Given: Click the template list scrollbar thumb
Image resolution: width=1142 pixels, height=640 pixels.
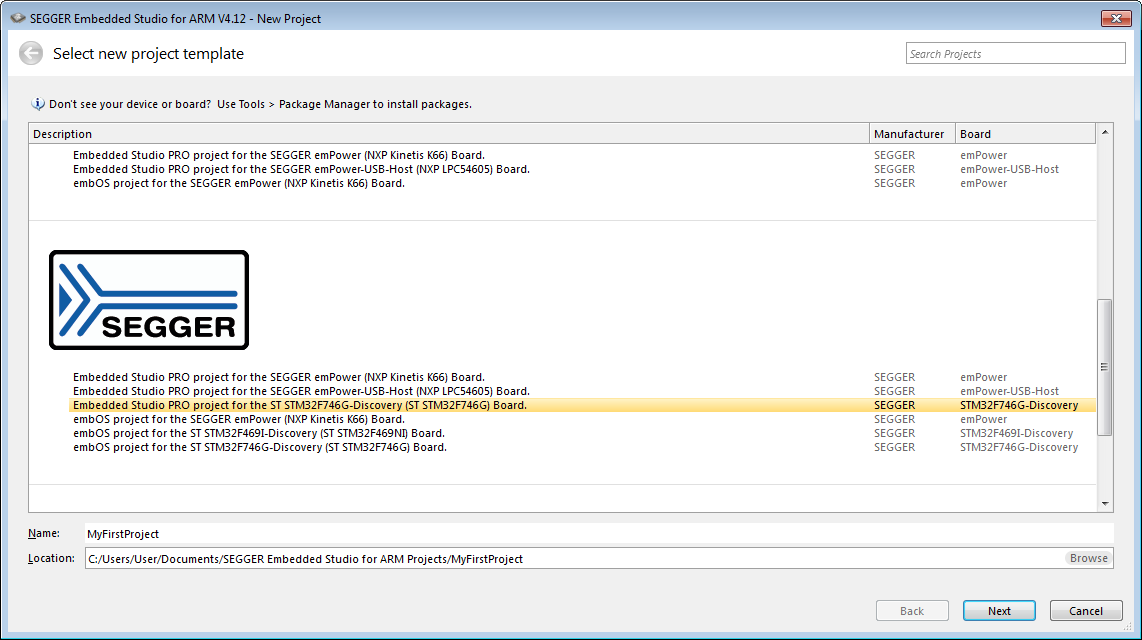Looking at the screenshot, I should point(1105,367).
